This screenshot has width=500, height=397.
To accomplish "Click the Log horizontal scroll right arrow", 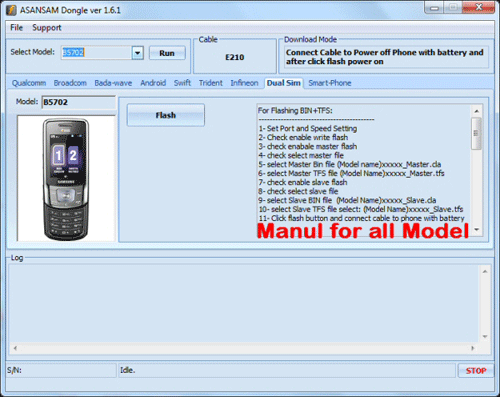I will [x=473, y=348].
